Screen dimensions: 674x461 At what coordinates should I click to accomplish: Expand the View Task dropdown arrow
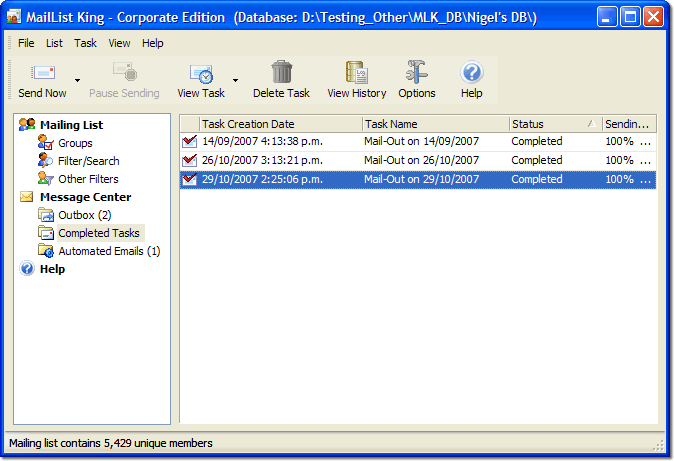[x=236, y=80]
